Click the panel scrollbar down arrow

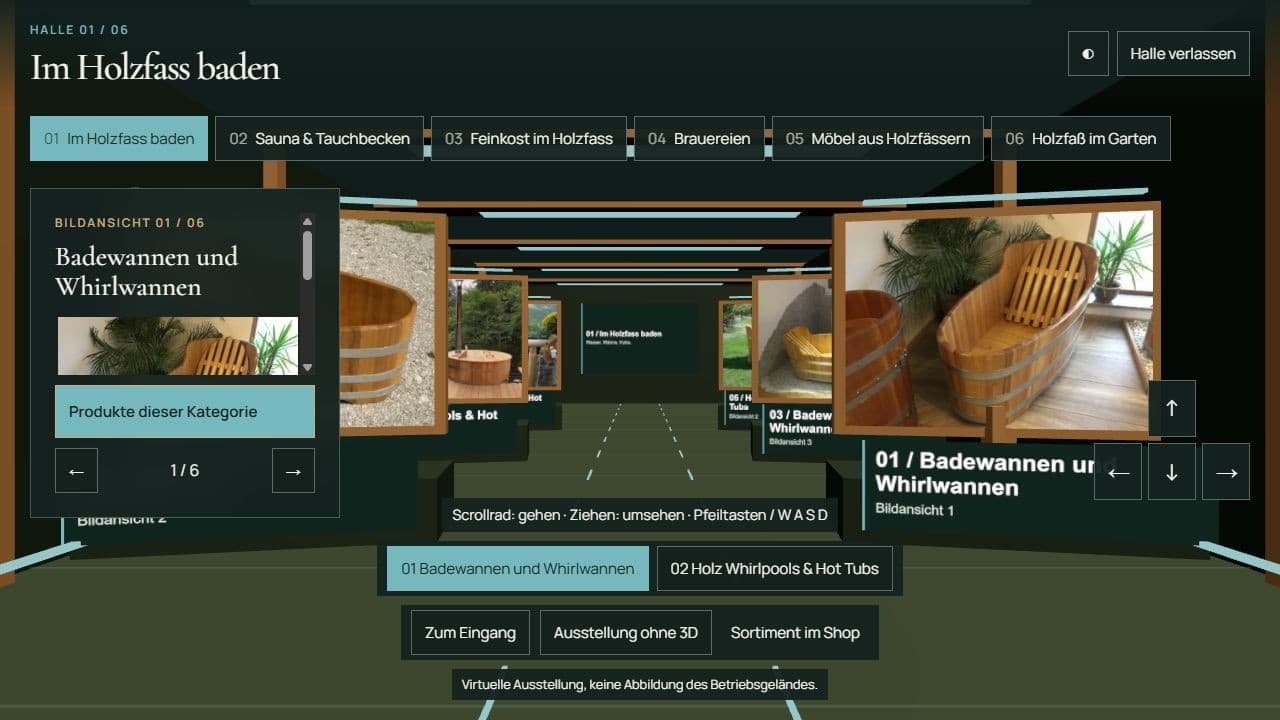click(307, 367)
